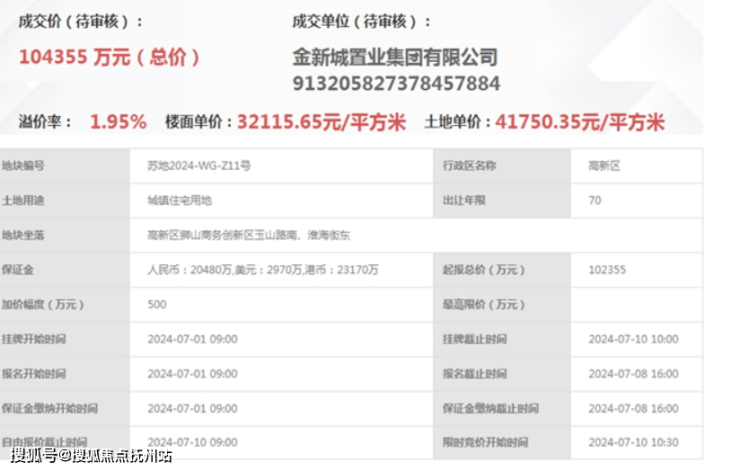Image resolution: width=740 pixels, height=471 pixels.
Task: Click the 最高限价（万元） header cell
Action: point(502,304)
